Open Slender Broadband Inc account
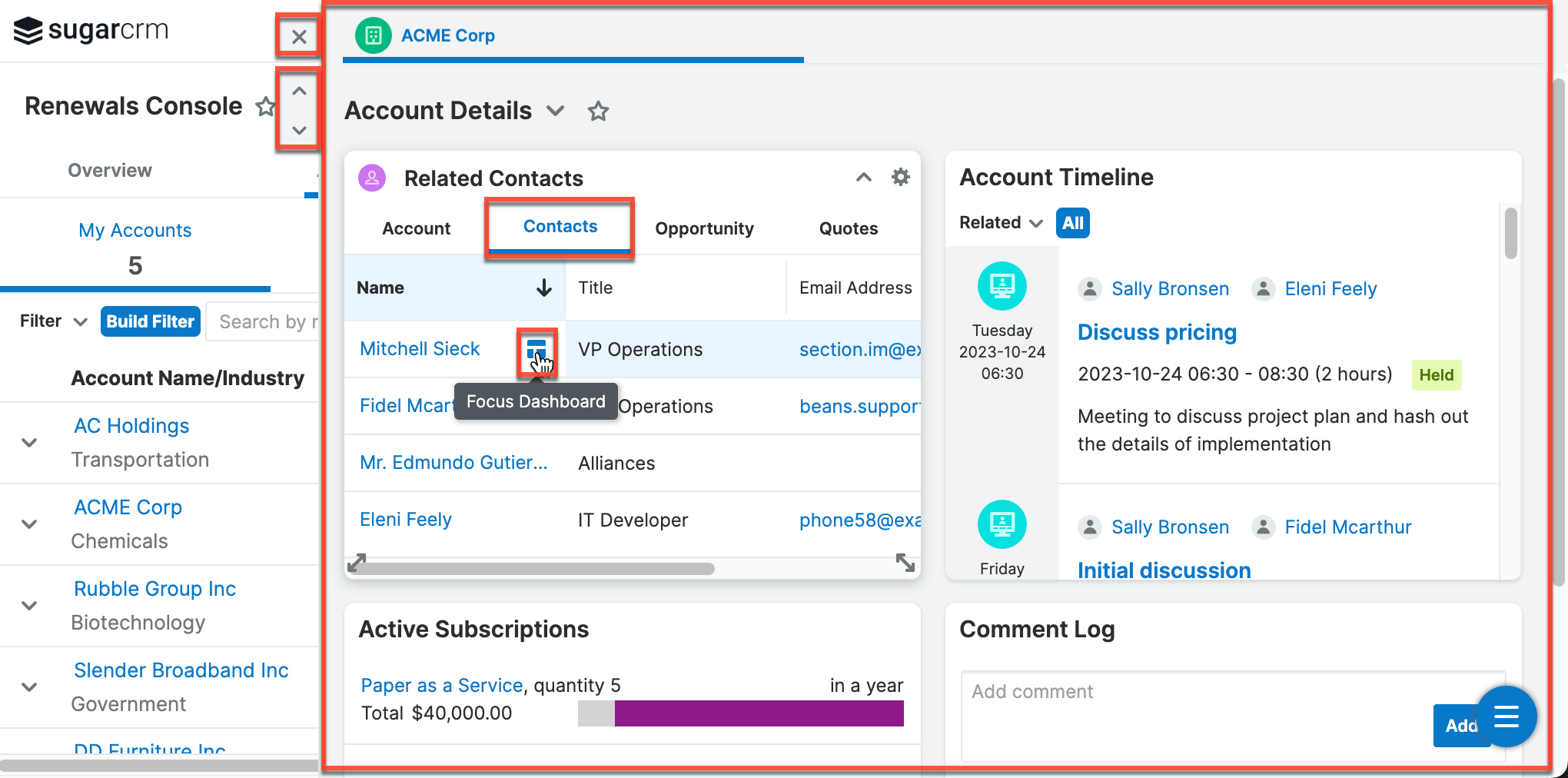The image size is (1568, 778). tap(181, 670)
